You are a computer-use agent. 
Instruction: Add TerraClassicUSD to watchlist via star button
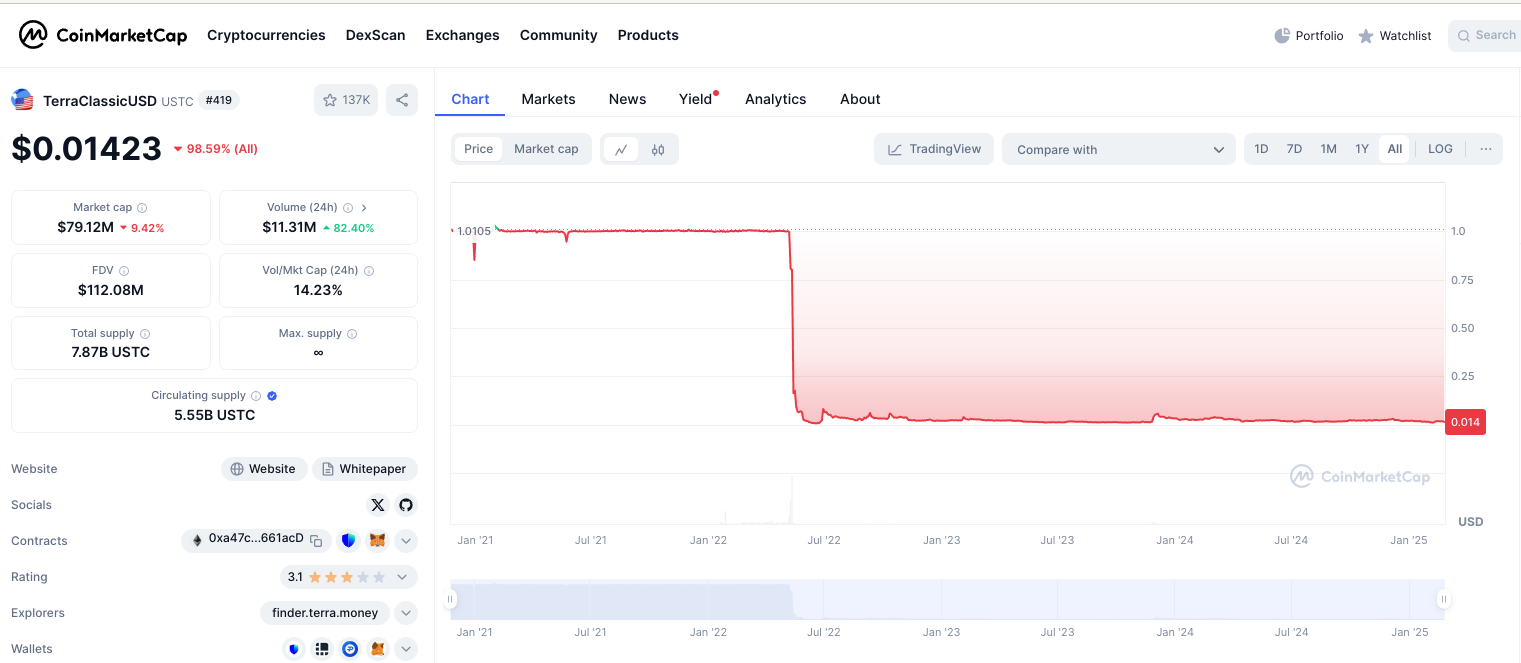tap(346, 100)
